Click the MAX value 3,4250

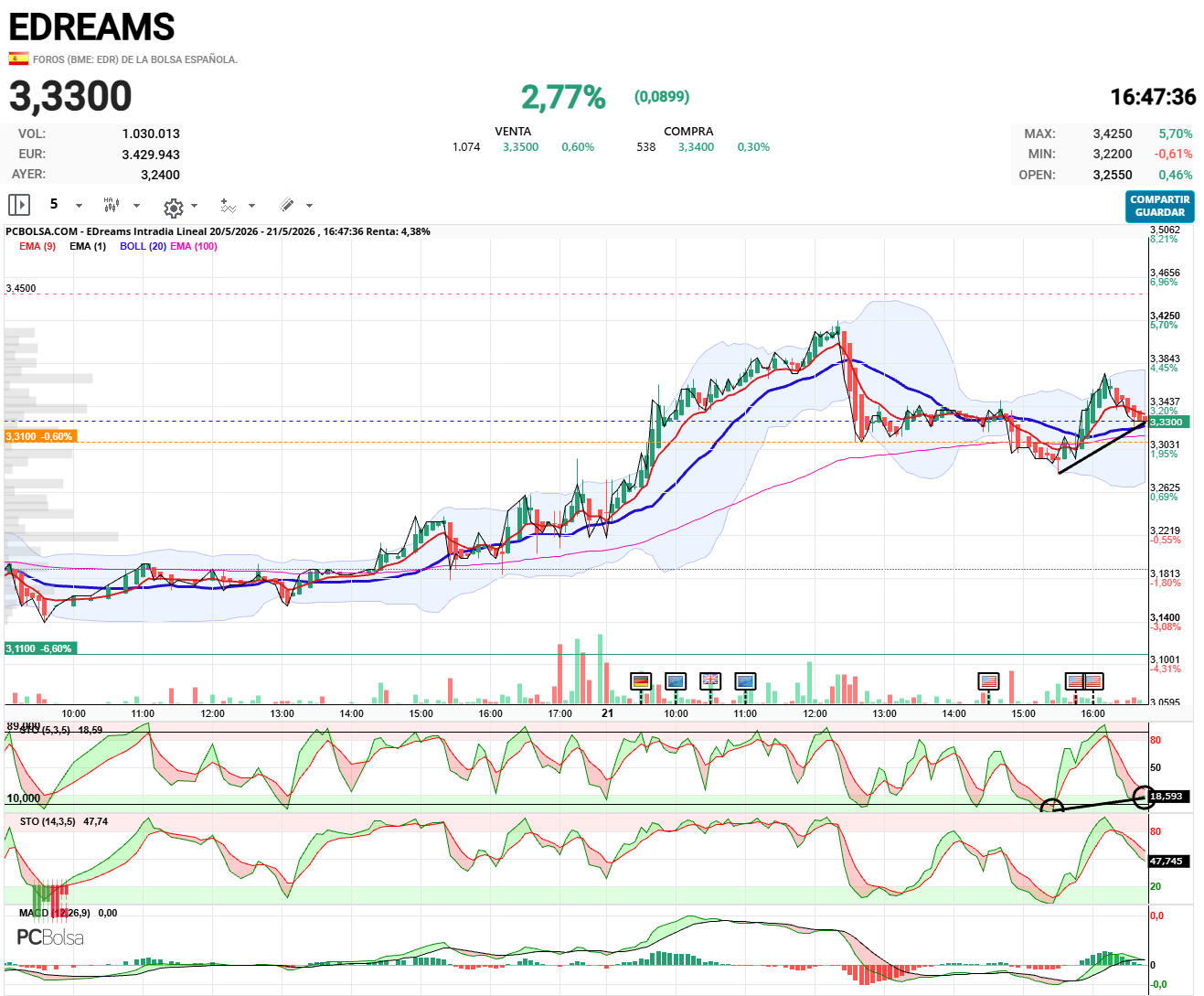point(1113,134)
